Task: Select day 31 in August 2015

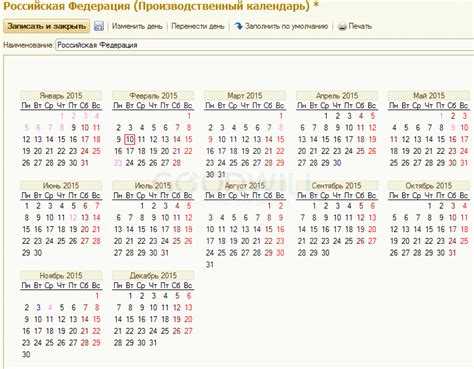Action: (210, 265)
